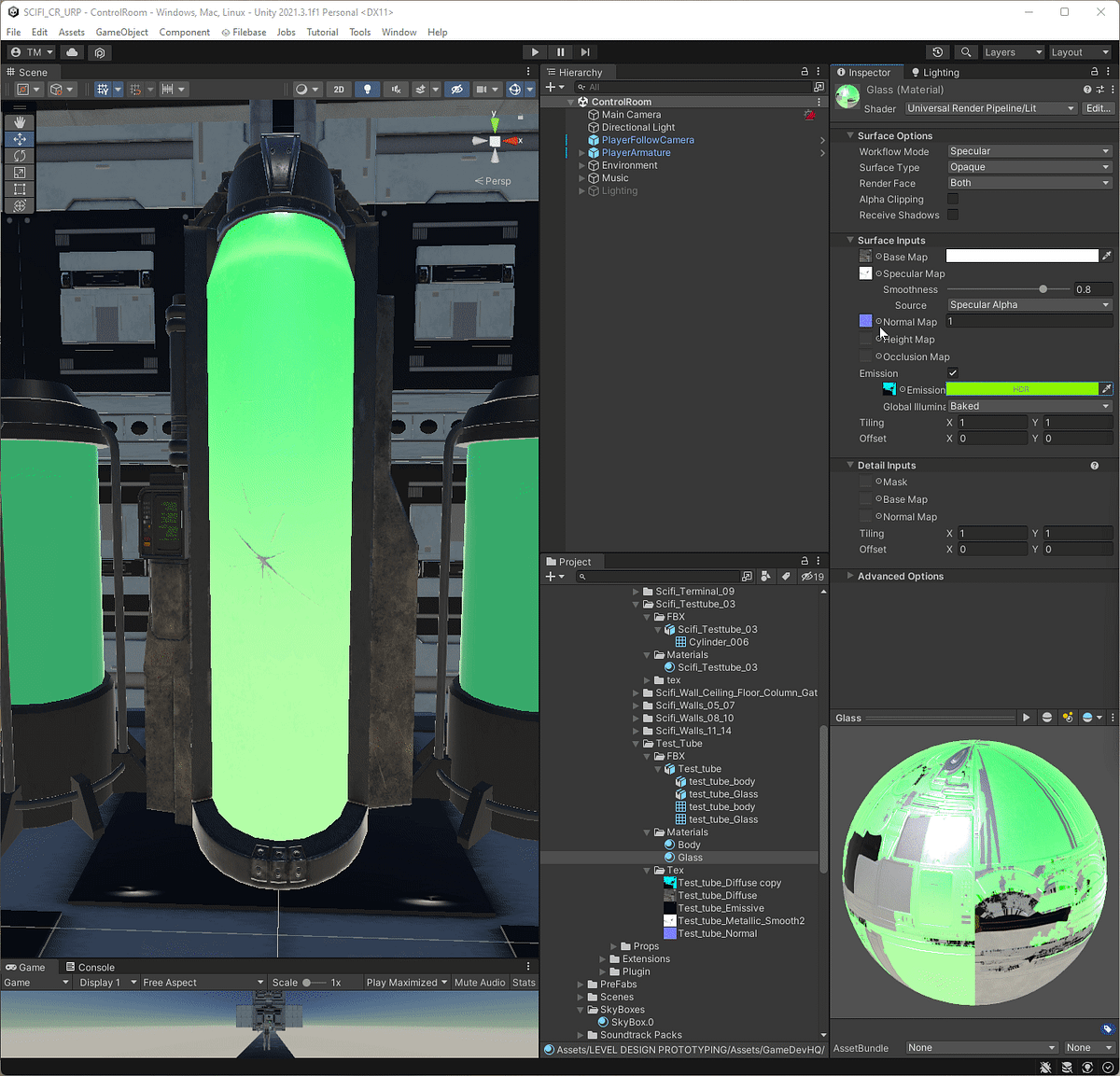Open the Assets menu
Screen dimensions: 1120x1076
(72, 32)
